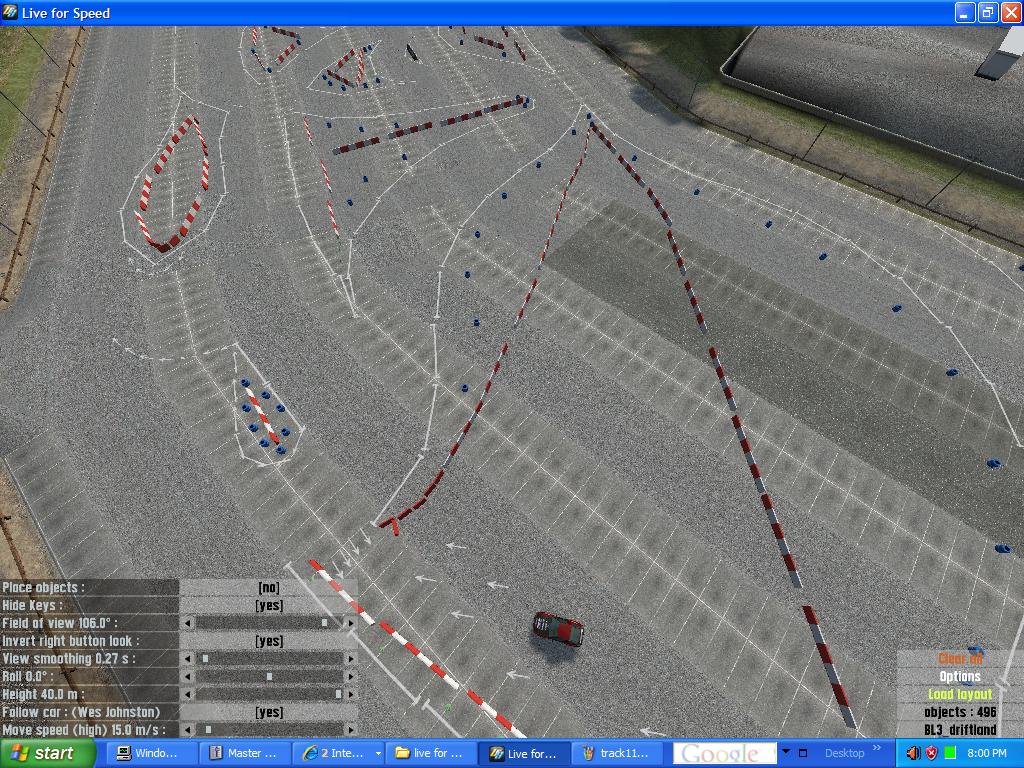This screenshot has width=1024, height=768.
Task: Click the 8:00 PM clock
Action: tap(986, 753)
